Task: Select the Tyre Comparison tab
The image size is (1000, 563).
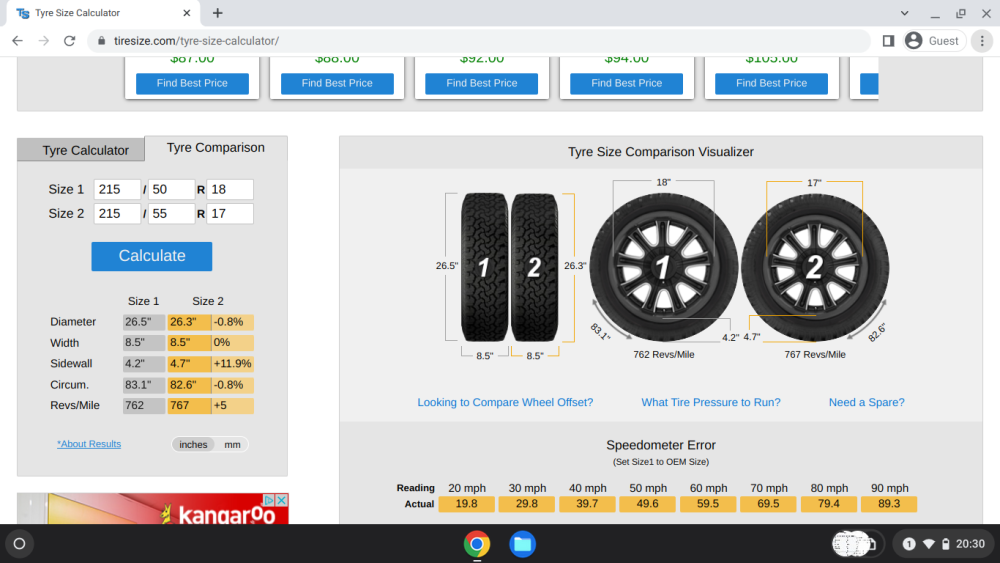Action: pos(216,147)
